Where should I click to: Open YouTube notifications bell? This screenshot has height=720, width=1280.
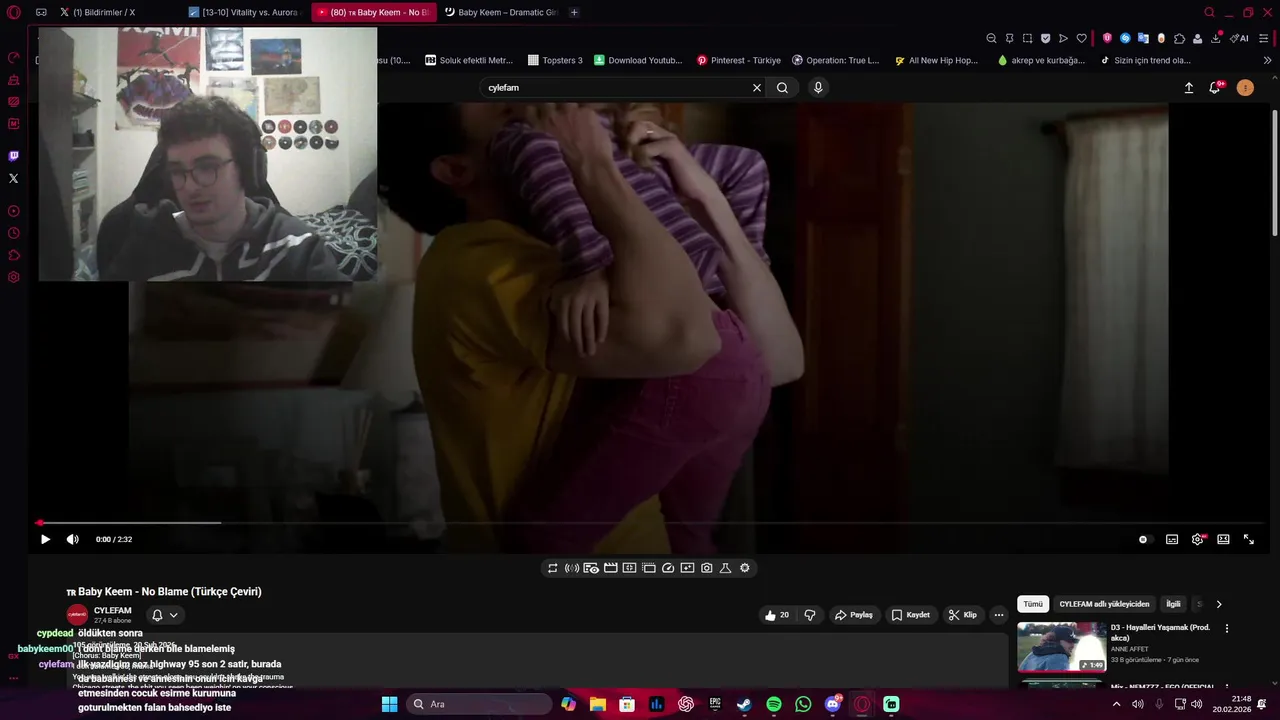point(1215,88)
